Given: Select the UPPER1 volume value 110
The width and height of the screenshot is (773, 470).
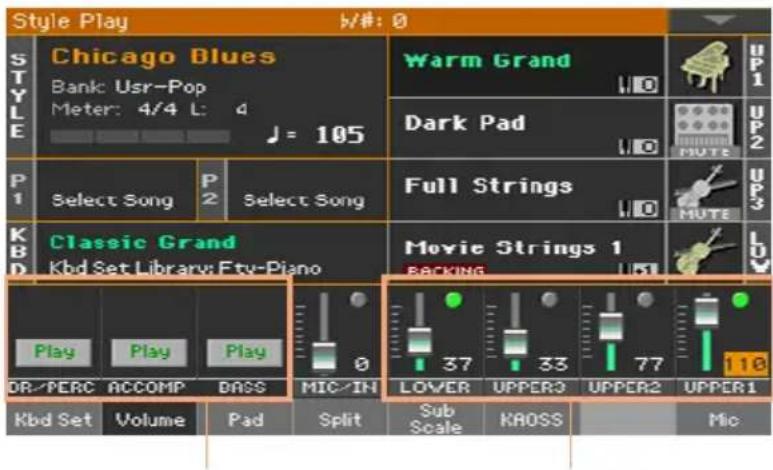Looking at the screenshot, I should tap(745, 364).
